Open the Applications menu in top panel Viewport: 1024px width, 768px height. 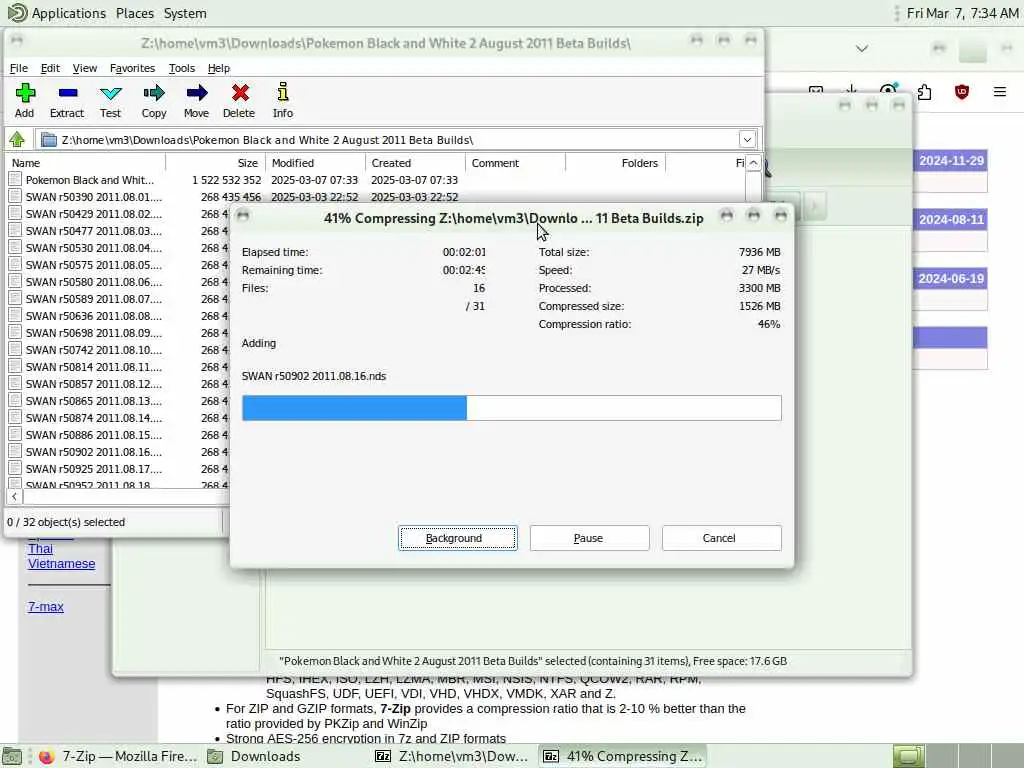[x=69, y=13]
